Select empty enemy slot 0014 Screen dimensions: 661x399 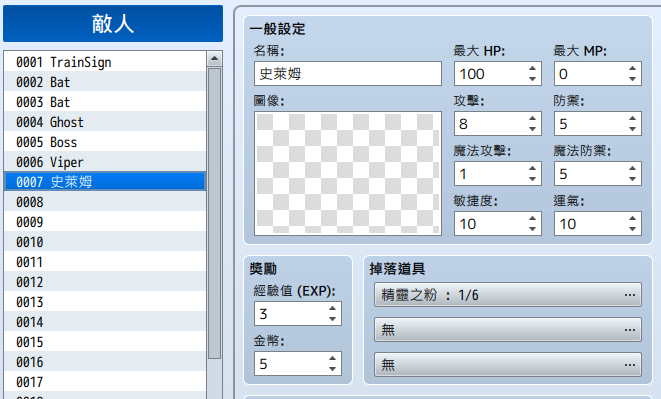coord(105,322)
